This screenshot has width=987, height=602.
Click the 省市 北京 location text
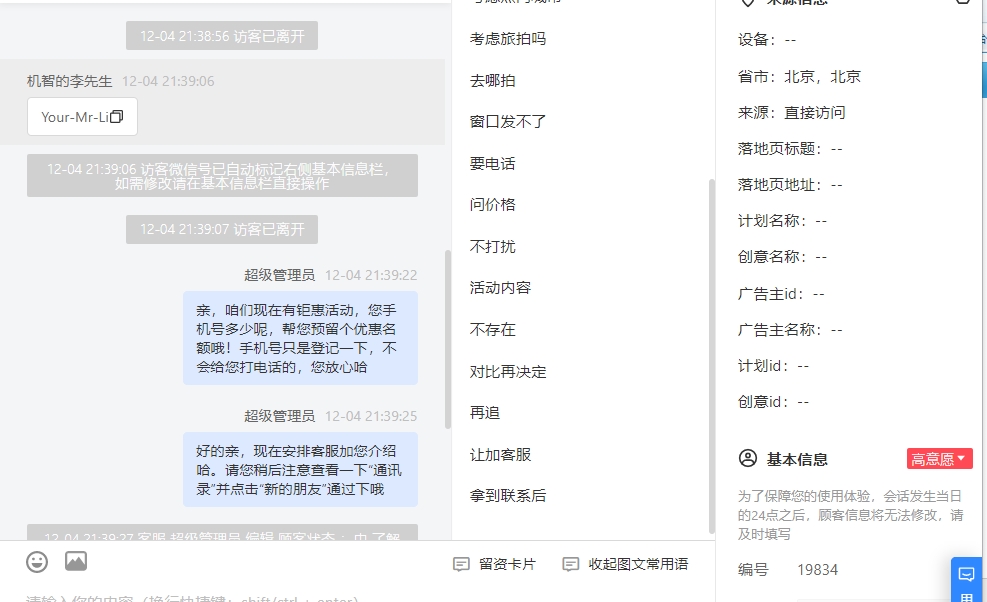pyautogui.click(x=799, y=77)
